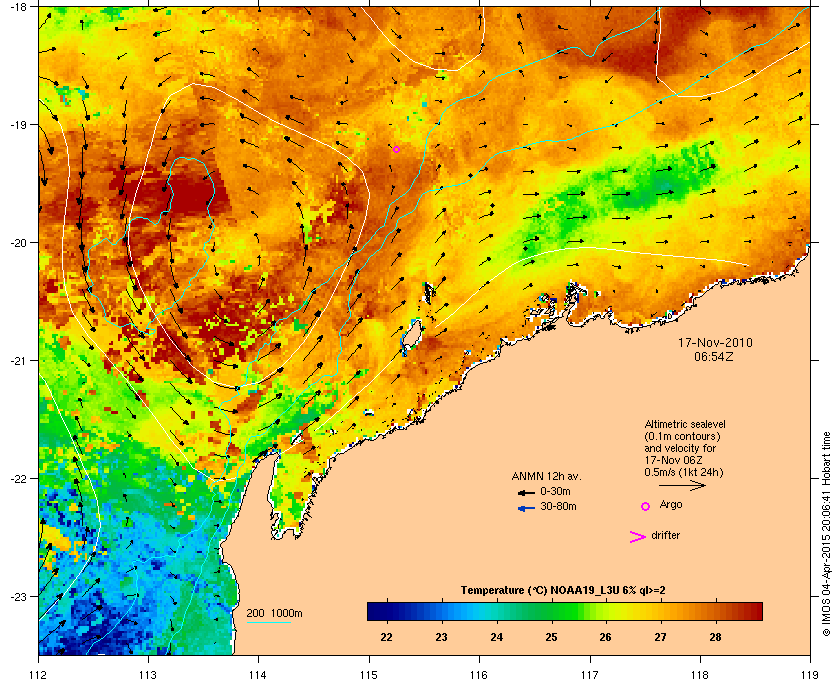Click the longitude axis label 116
The height and width of the screenshot is (680, 840).
click(x=479, y=674)
